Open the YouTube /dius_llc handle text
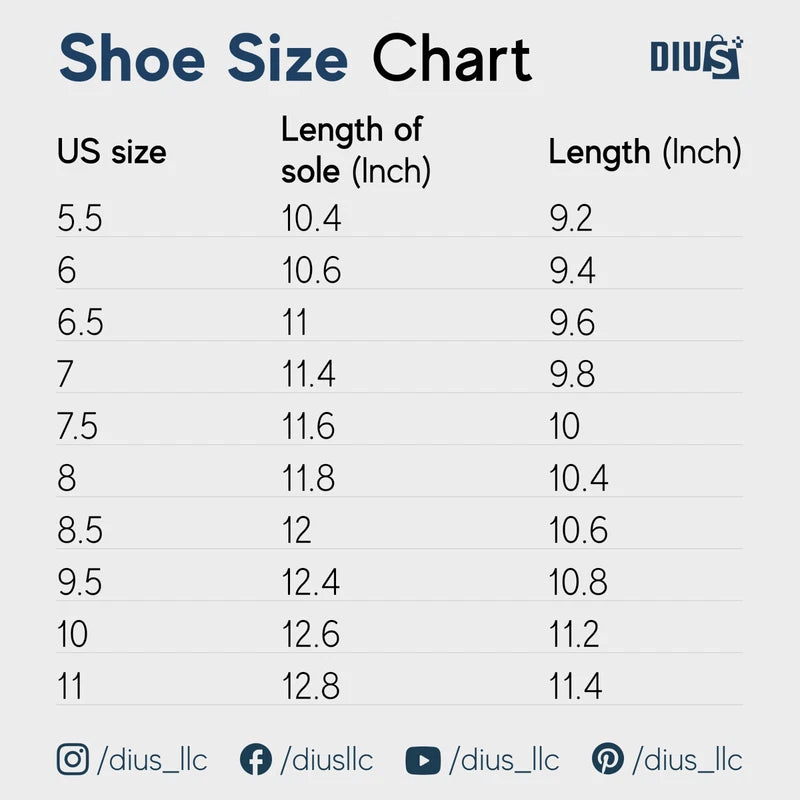Viewport: 800px width, 800px height. [503, 760]
